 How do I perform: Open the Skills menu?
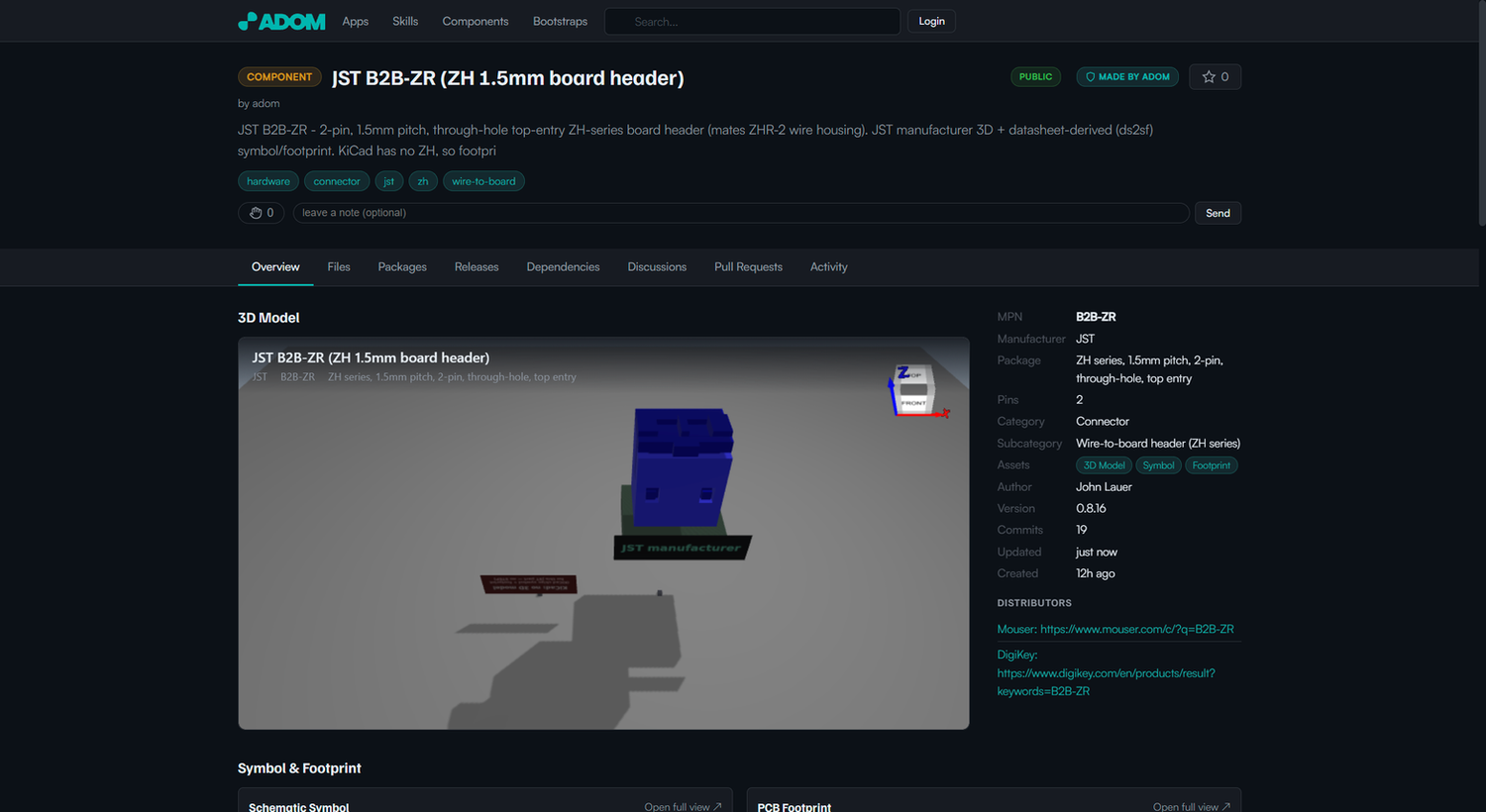tap(405, 21)
